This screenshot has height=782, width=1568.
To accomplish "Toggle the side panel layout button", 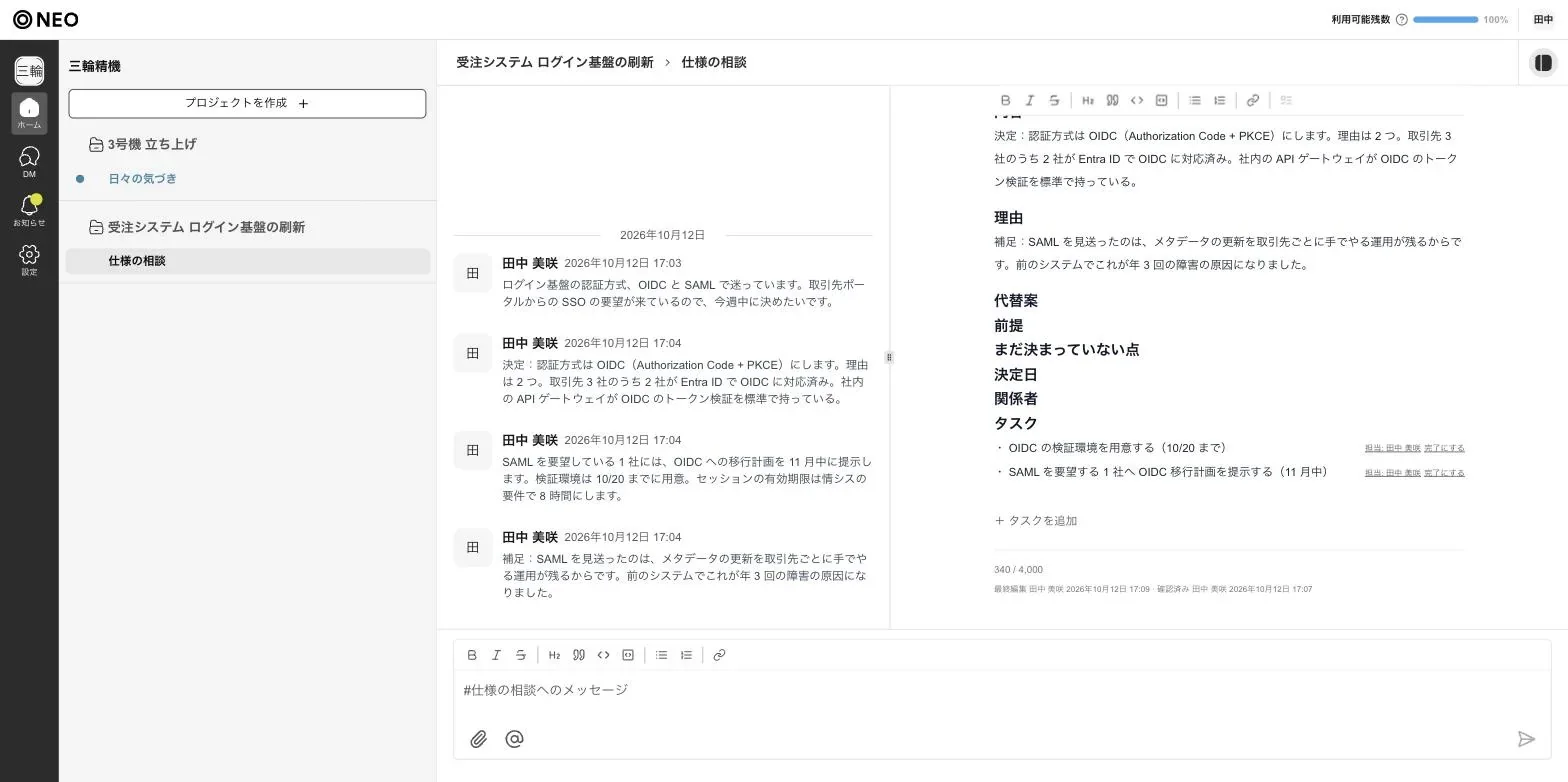I will 1543,62.
